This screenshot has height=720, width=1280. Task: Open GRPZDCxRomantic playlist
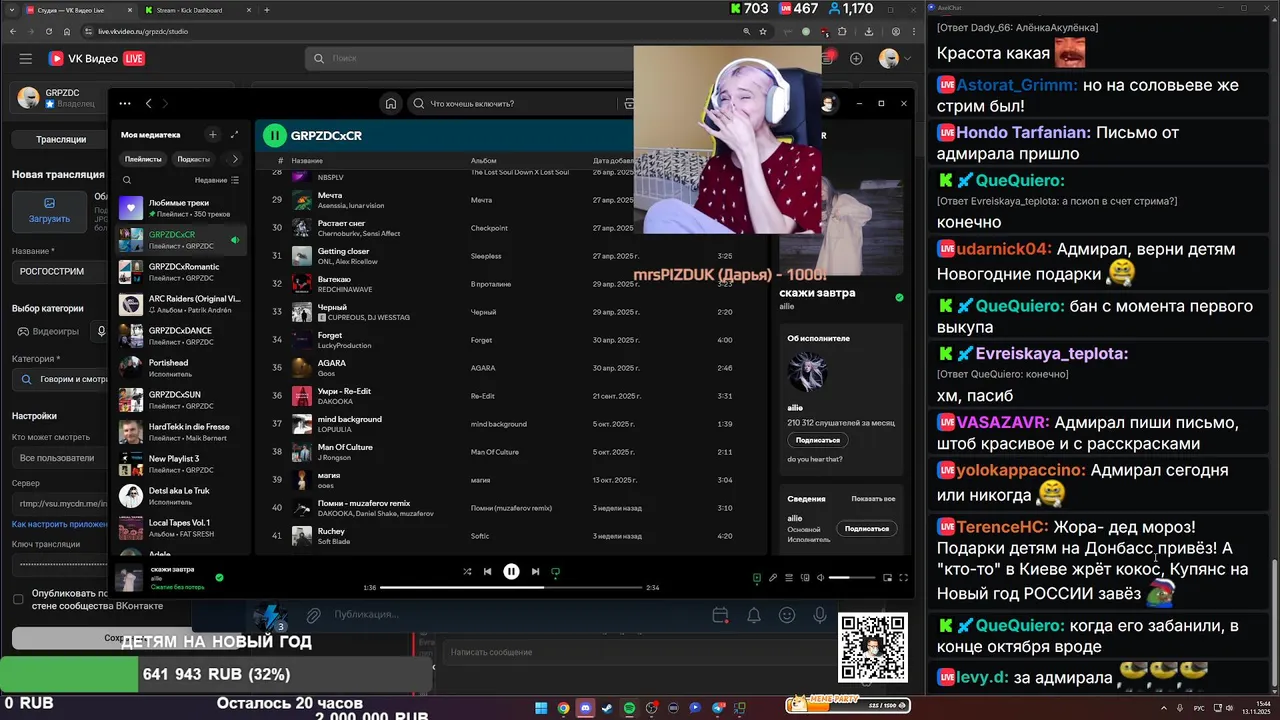tap(180, 272)
